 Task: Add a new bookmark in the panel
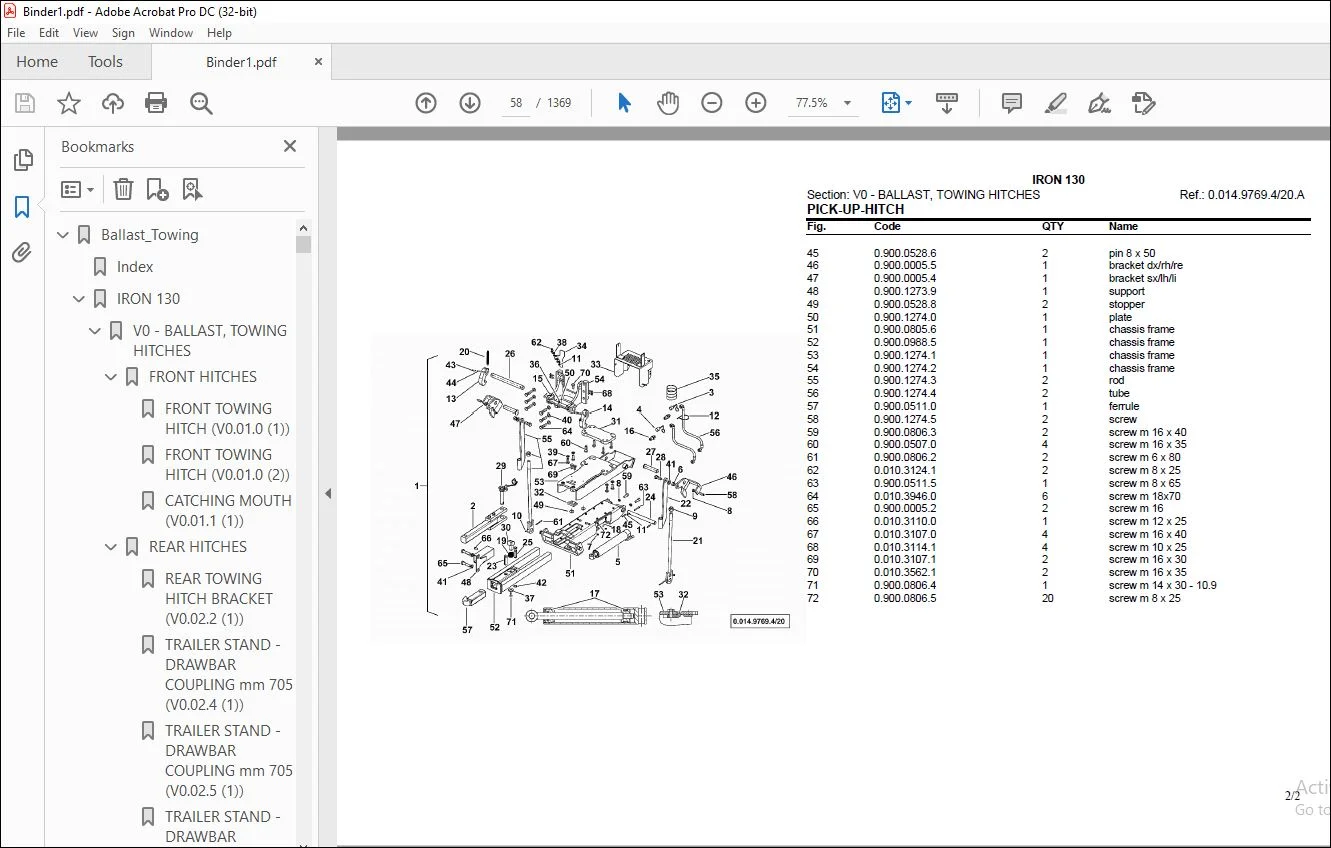[x=157, y=189]
